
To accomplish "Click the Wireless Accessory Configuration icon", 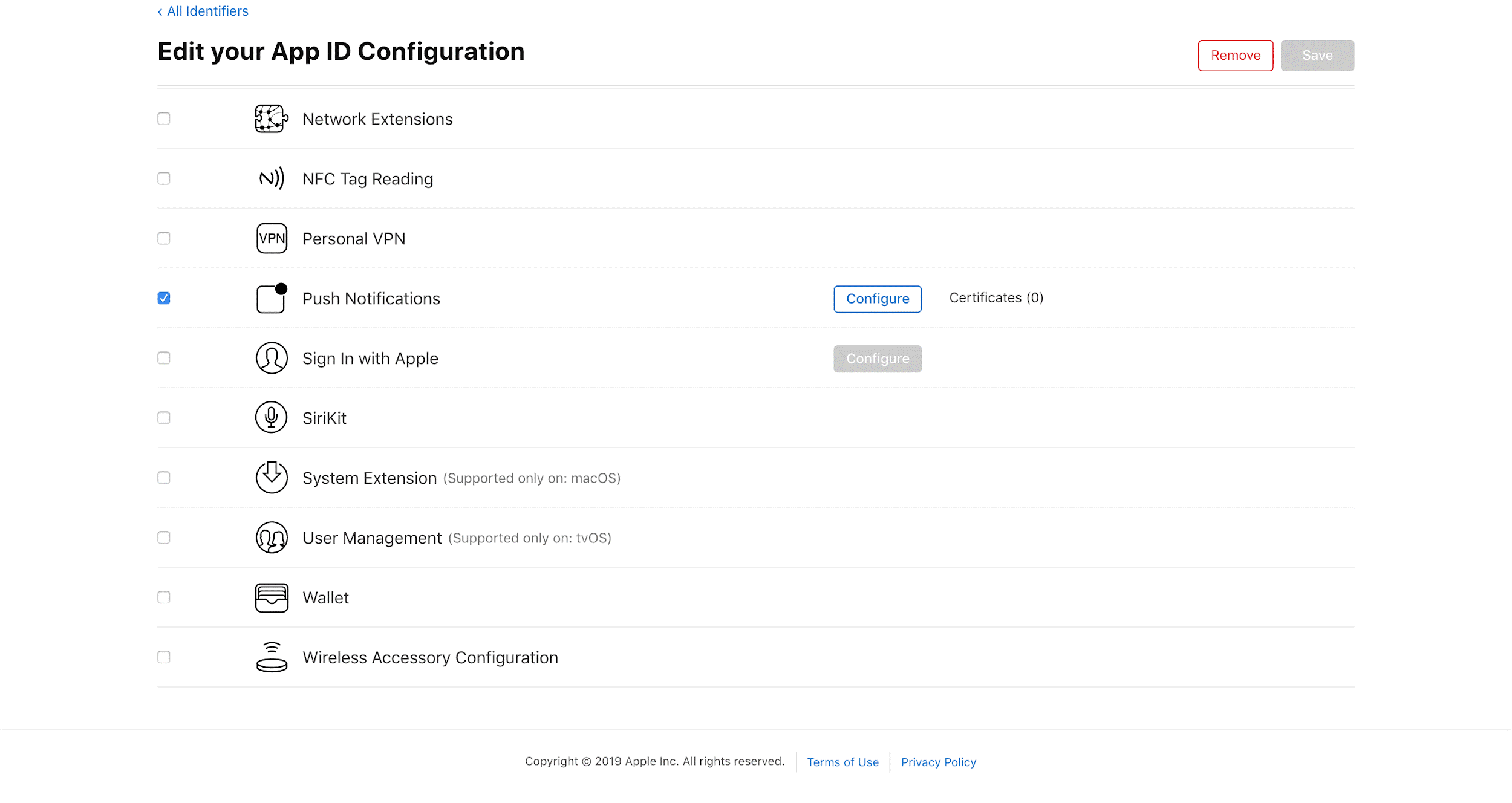I will pyautogui.click(x=271, y=657).
